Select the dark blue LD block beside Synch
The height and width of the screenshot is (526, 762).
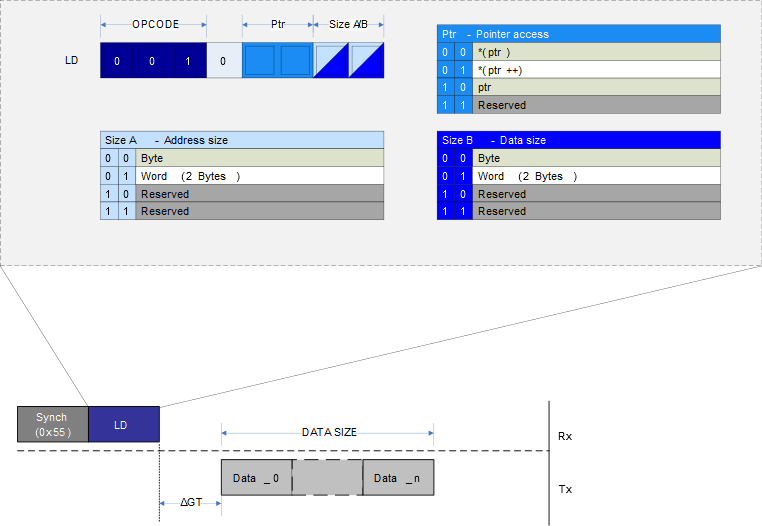tap(124, 424)
